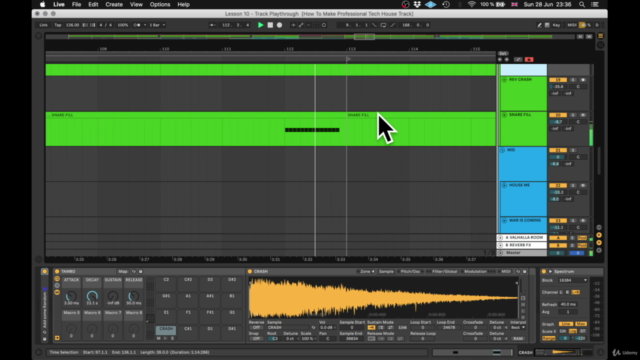
Task: Arm the HOUSE ME track for recording
Action: [583, 185]
